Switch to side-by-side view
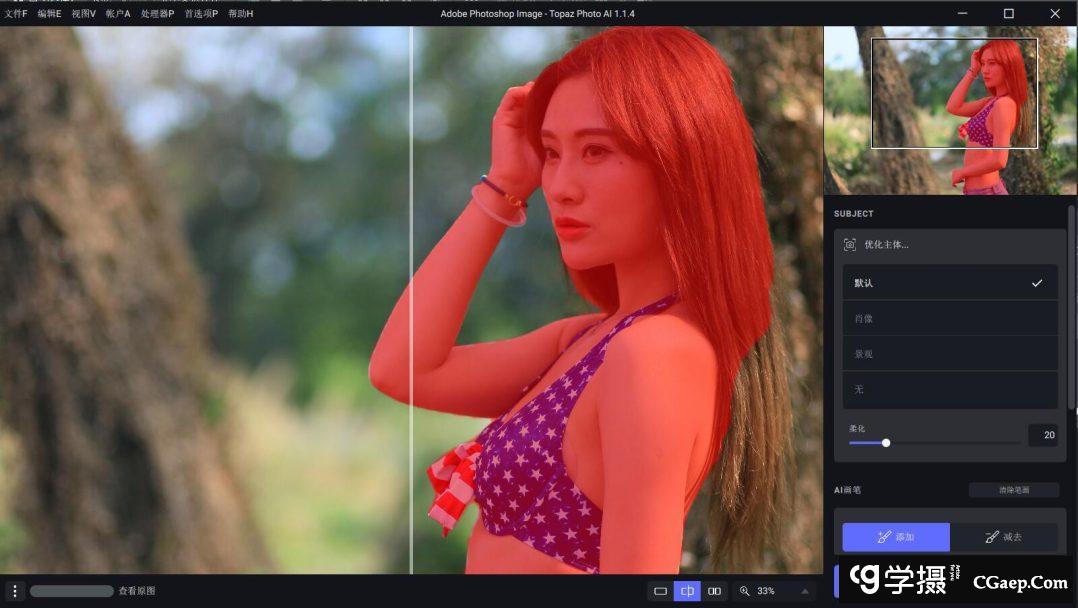Viewport: 1078px width, 608px height. click(714, 591)
